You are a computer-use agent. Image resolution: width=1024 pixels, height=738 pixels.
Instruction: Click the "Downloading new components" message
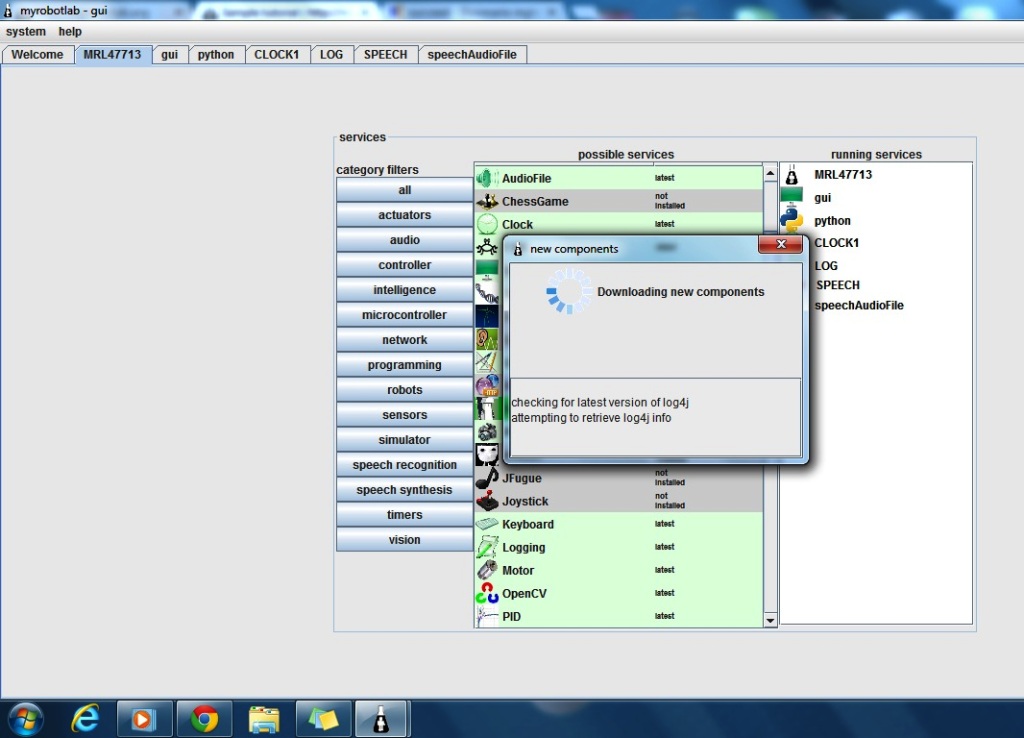click(680, 292)
